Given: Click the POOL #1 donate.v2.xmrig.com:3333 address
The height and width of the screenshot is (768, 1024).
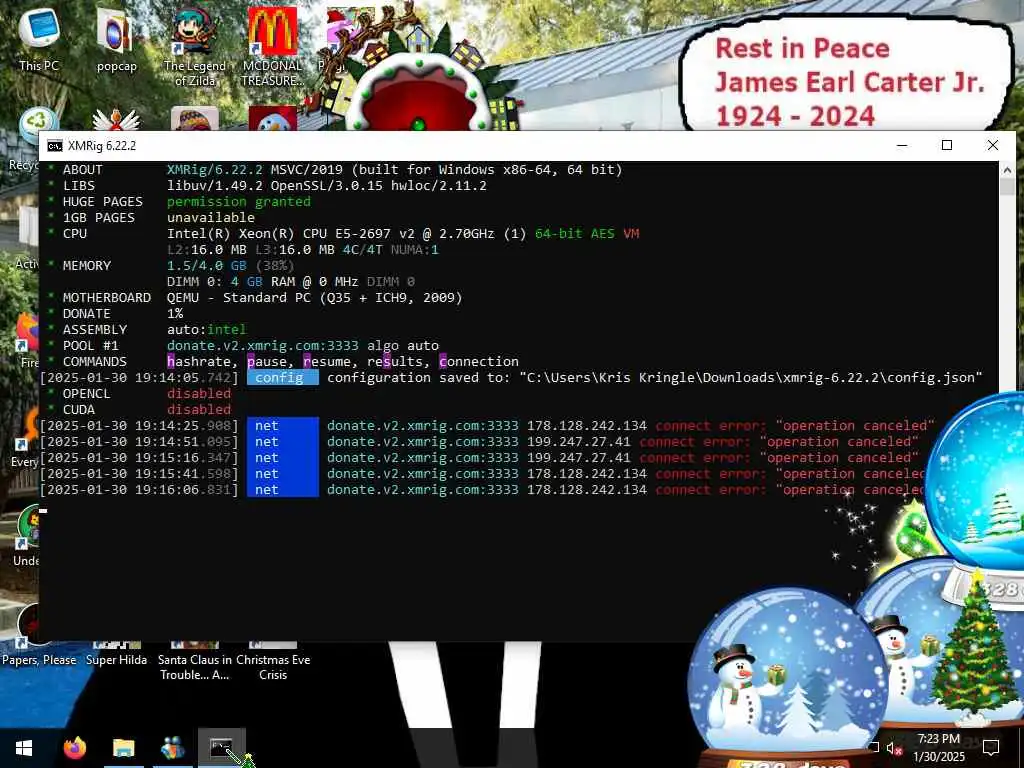Looking at the screenshot, I should pos(263,345).
